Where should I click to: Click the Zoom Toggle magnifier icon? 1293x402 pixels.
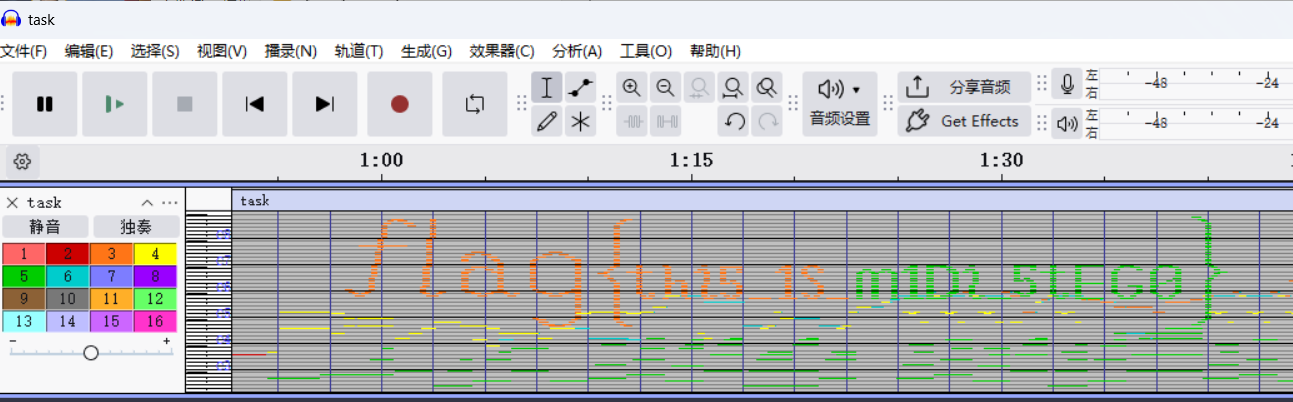767,88
